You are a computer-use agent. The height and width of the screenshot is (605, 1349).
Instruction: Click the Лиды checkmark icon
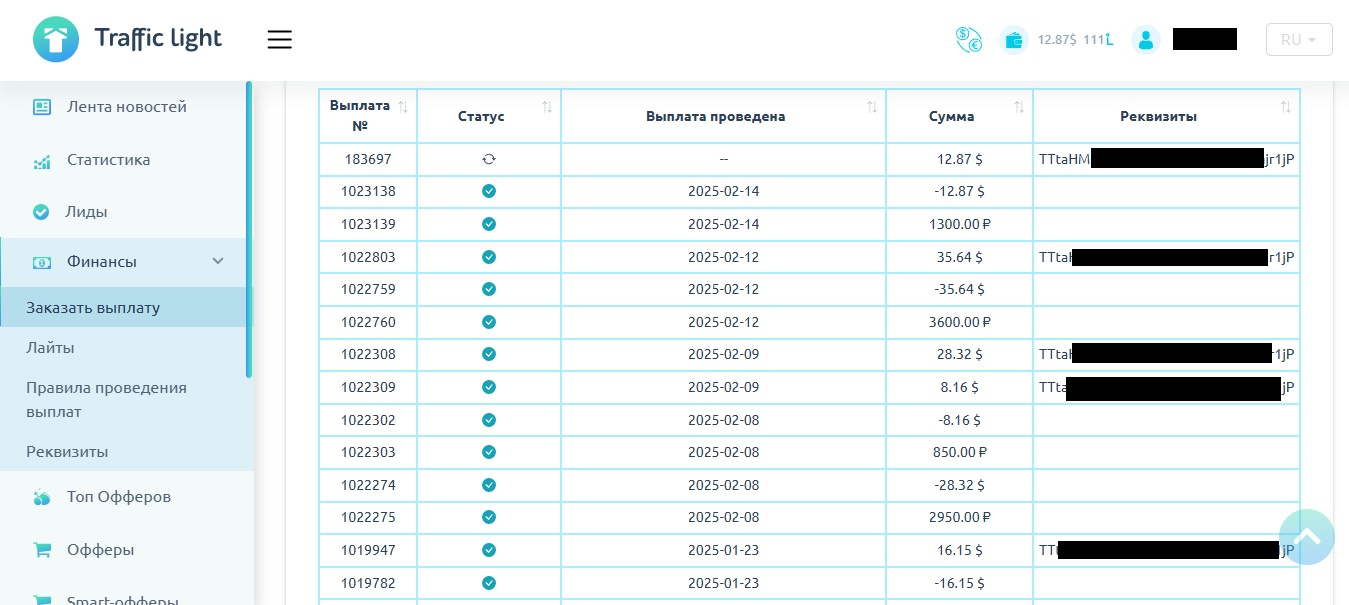[x=41, y=212]
